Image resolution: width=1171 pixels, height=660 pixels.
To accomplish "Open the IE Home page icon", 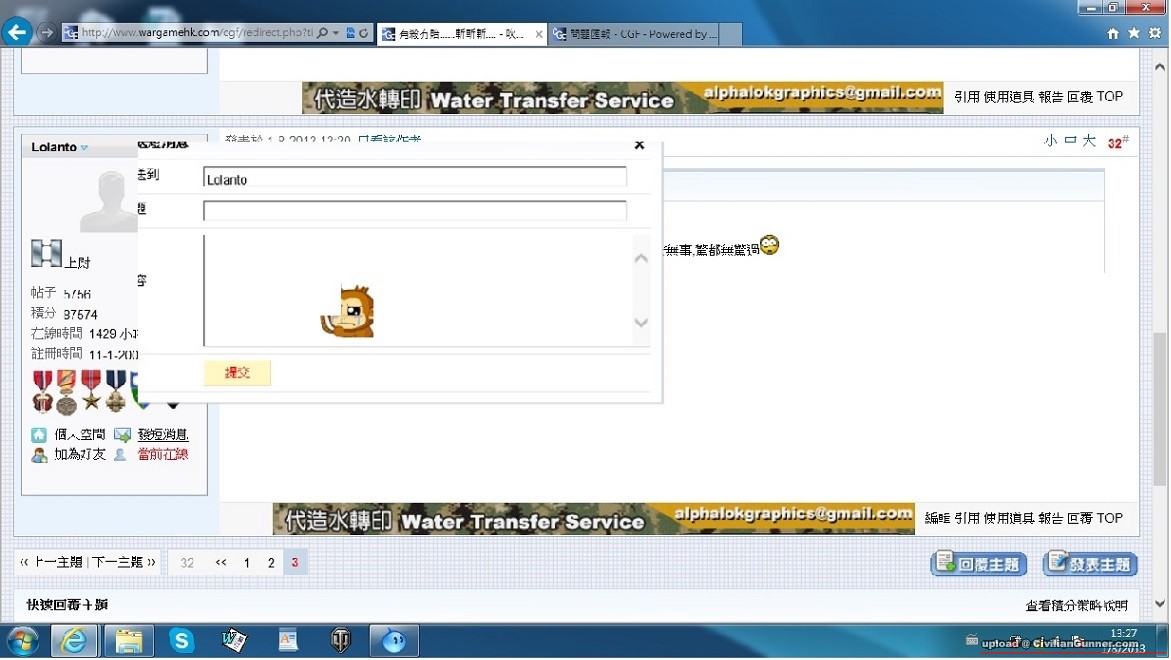I will pos(1113,33).
